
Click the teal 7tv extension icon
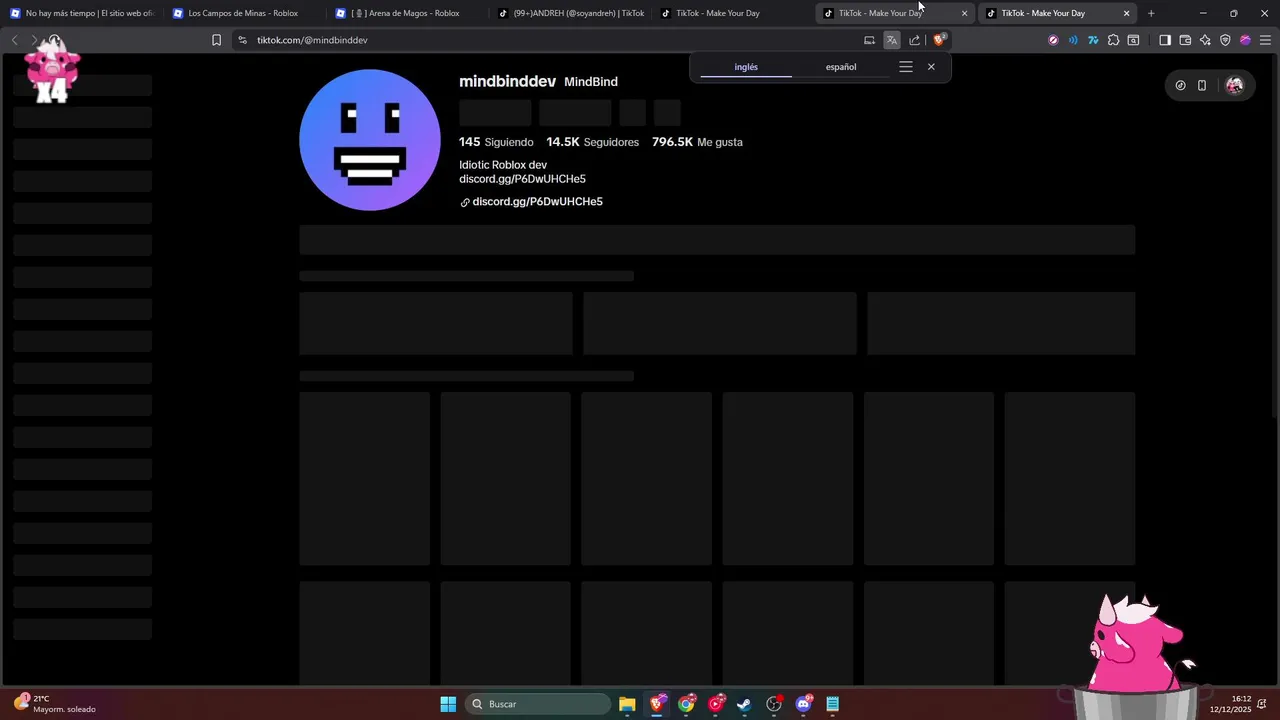tap(1093, 40)
